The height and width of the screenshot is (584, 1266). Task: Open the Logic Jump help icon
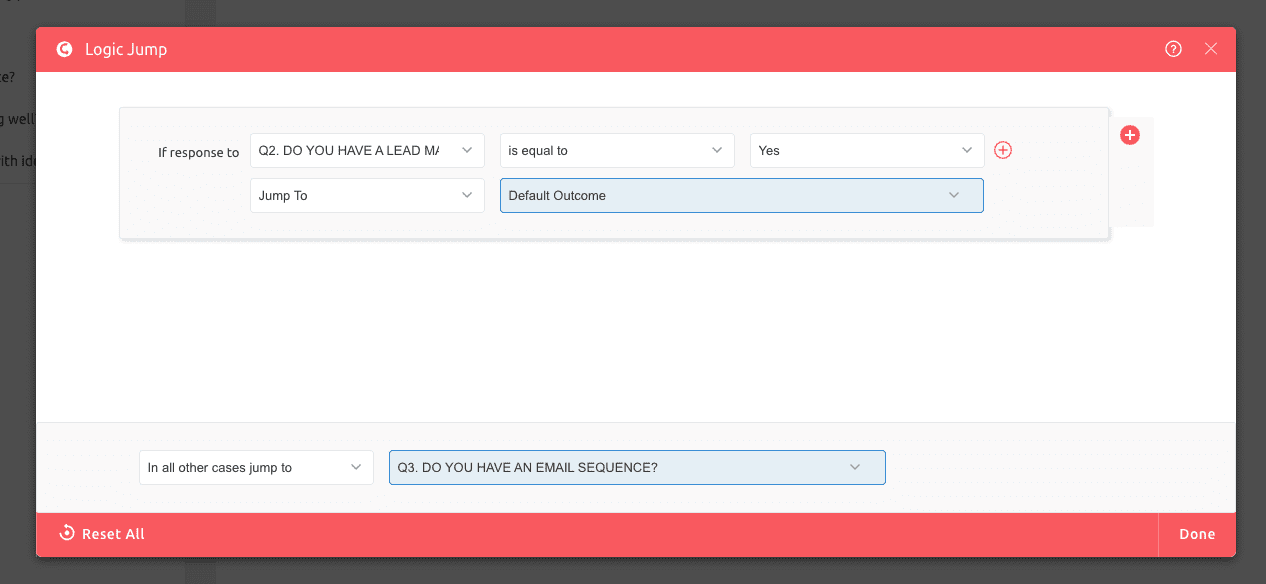click(1173, 48)
